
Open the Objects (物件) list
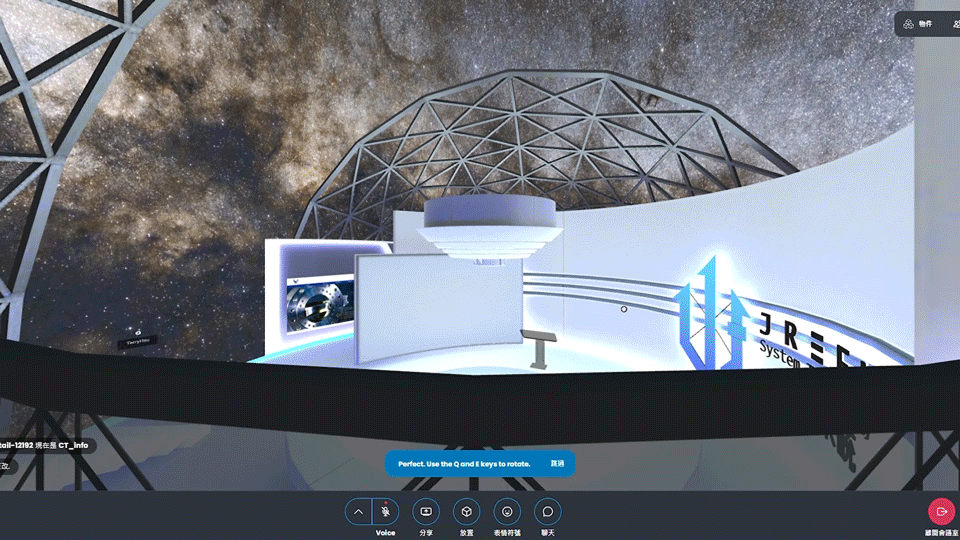[917, 23]
